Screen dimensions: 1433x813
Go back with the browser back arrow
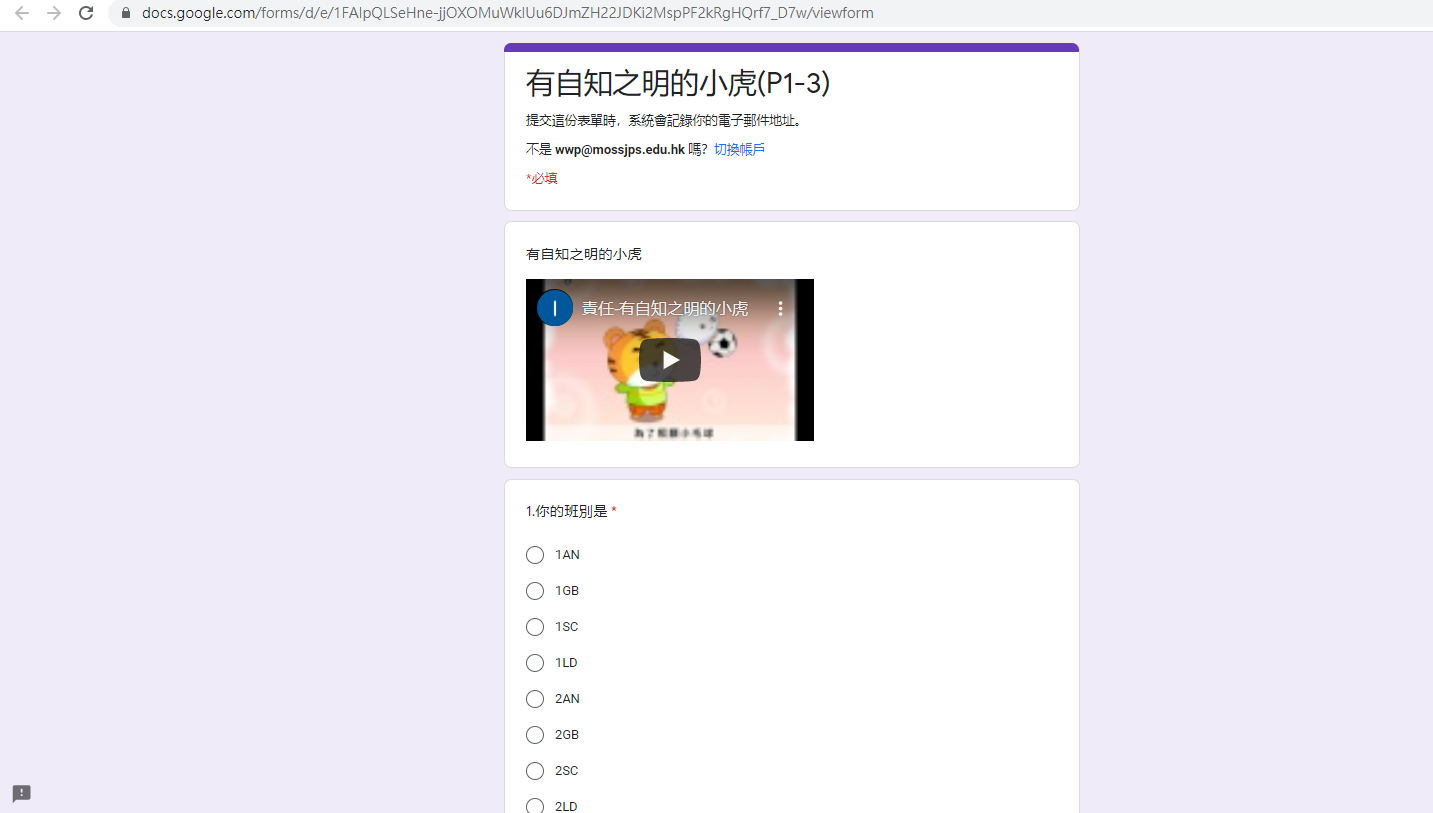(x=22, y=13)
